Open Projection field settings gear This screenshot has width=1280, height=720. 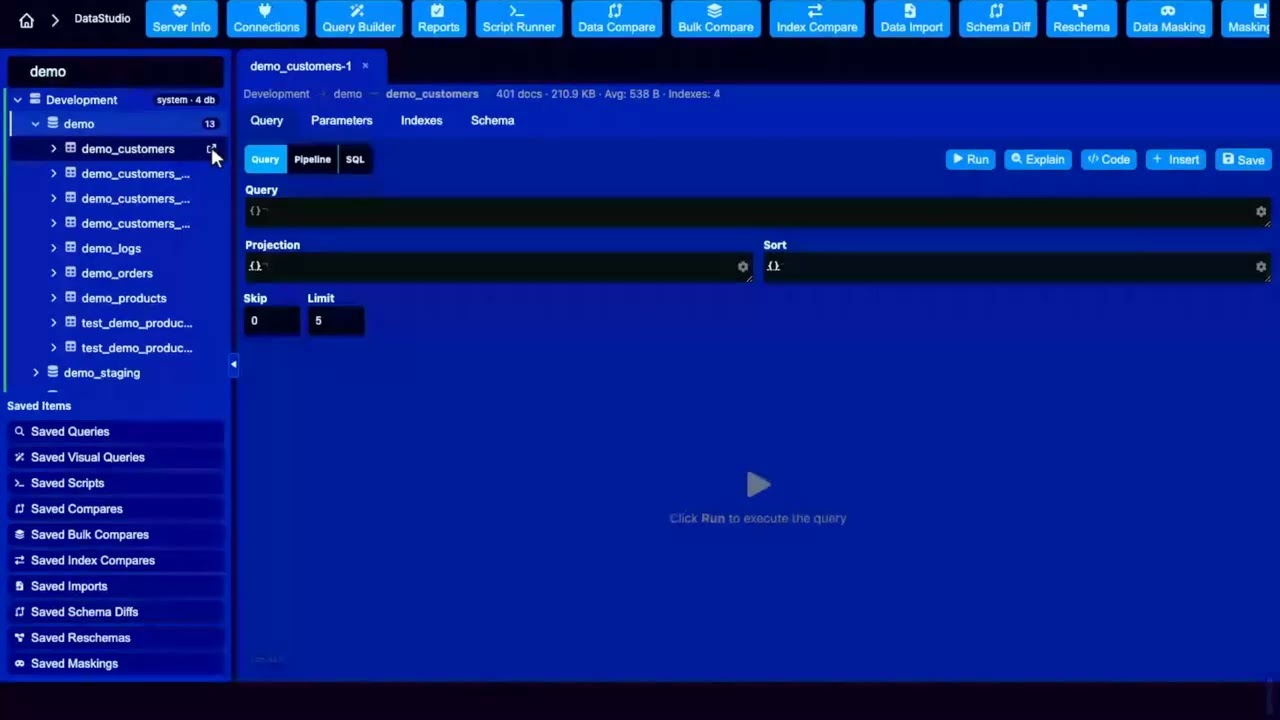click(743, 266)
